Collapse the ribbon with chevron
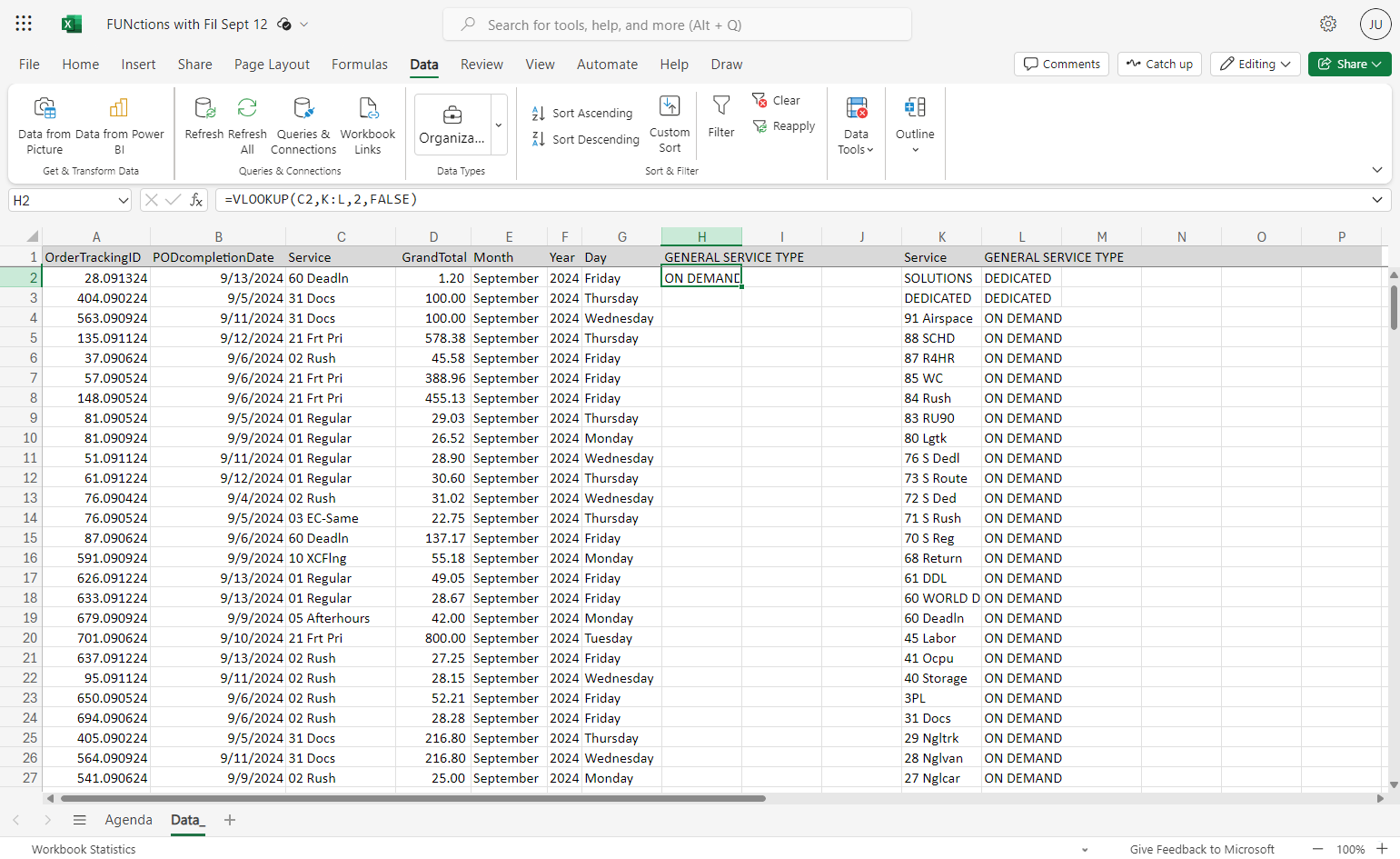1400x859 pixels. (x=1377, y=170)
